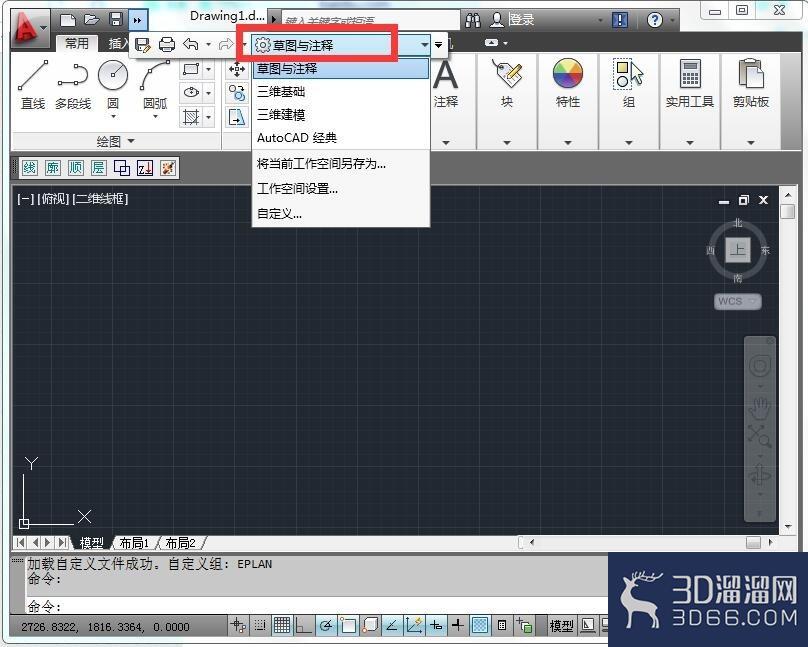Click the [二维线框] visual style label
This screenshot has height=647, width=808.
coord(100,199)
